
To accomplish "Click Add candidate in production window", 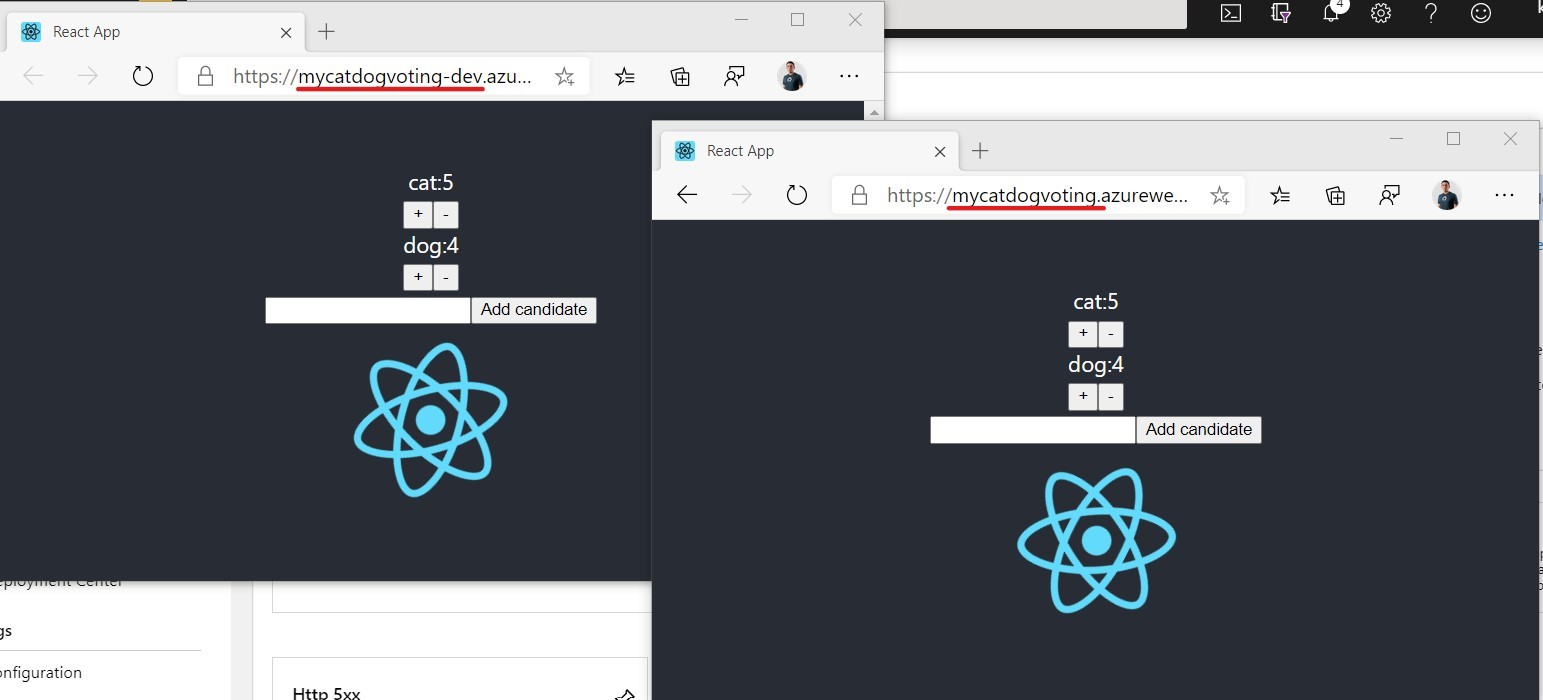I will [x=1199, y=430].
